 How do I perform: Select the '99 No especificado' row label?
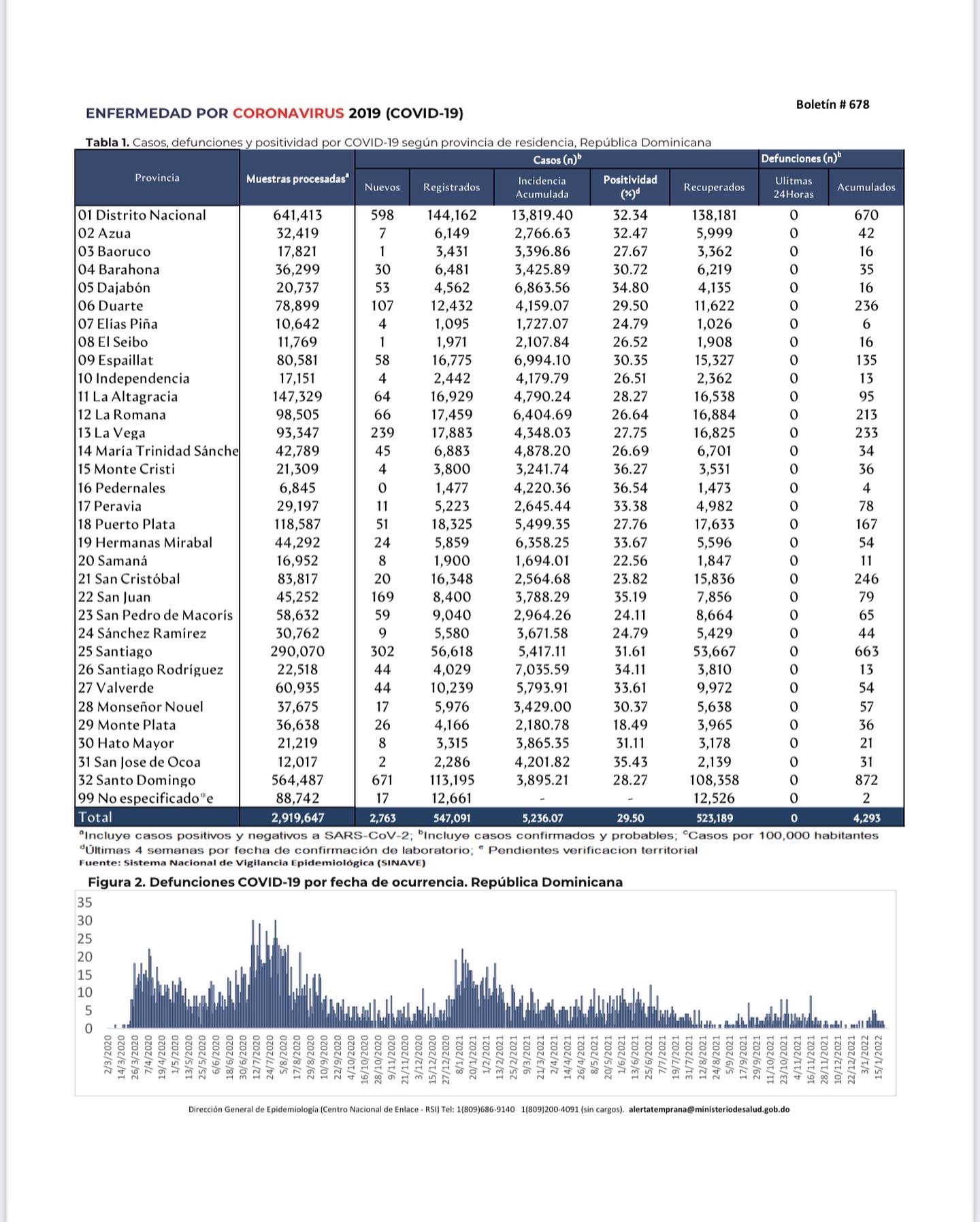click(146, 798)
